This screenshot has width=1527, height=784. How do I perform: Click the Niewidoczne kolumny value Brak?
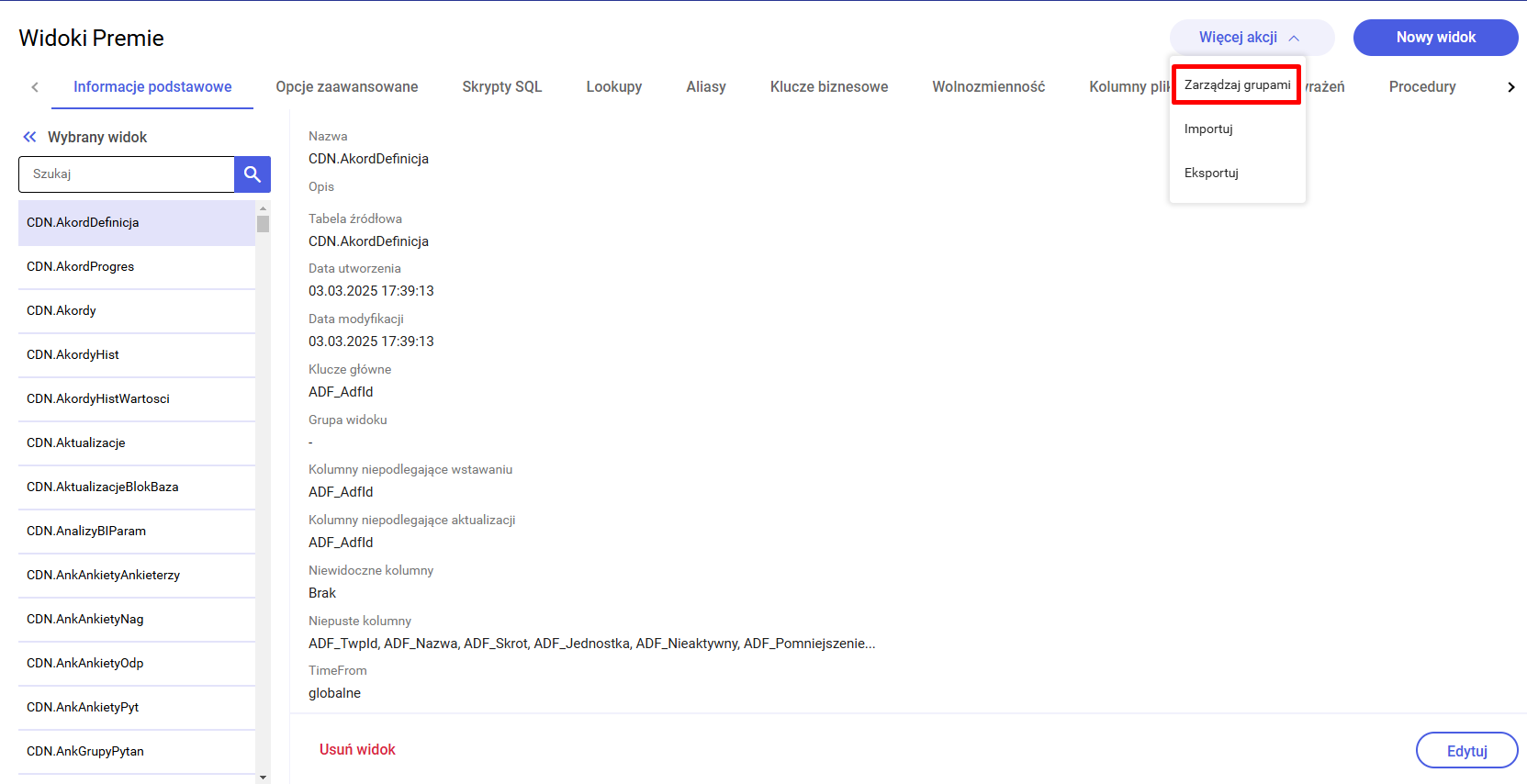tap(322, 593)
